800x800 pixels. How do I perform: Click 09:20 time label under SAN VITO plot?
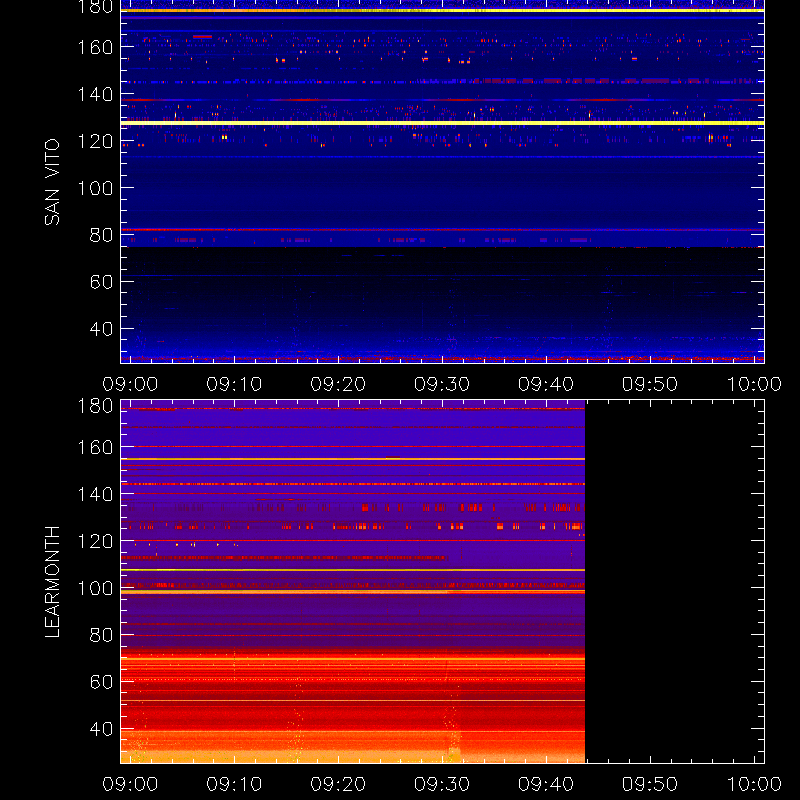coord(338,384)
